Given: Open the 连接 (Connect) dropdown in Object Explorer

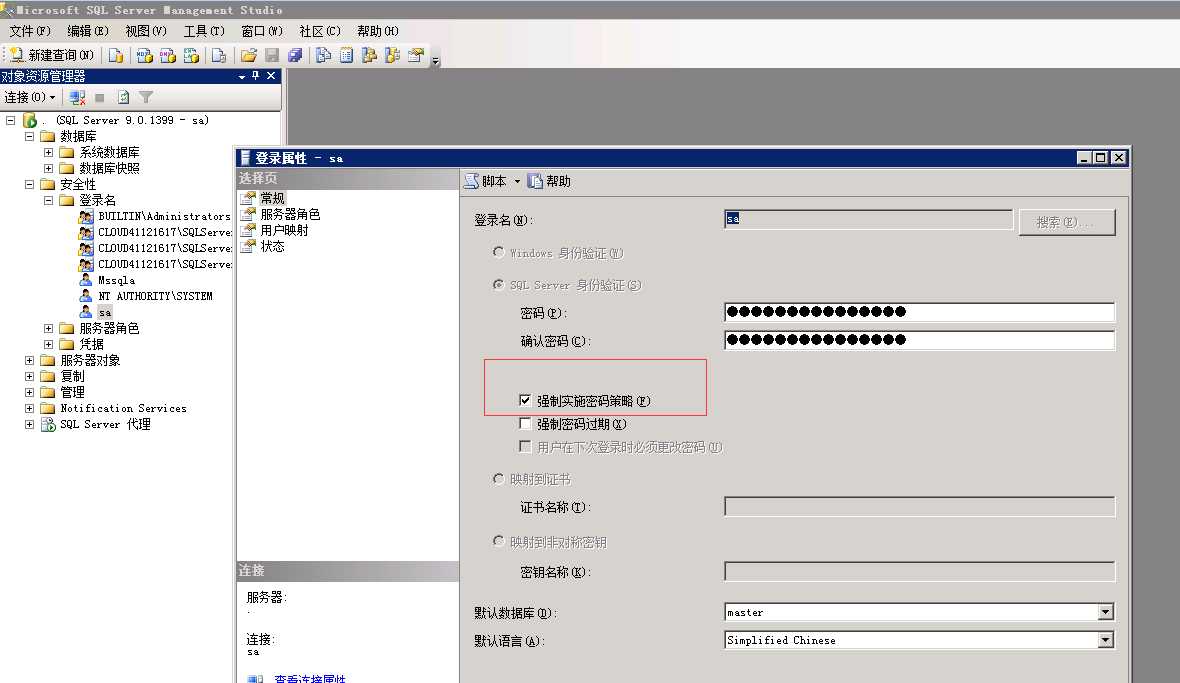Looking at the screenshot, I should [x=30, y=97].
